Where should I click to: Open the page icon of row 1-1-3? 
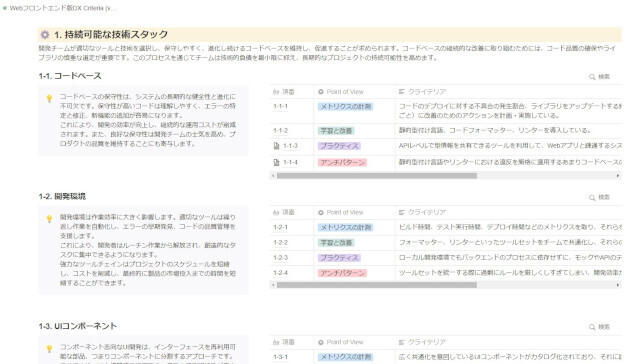coord(276,146)
